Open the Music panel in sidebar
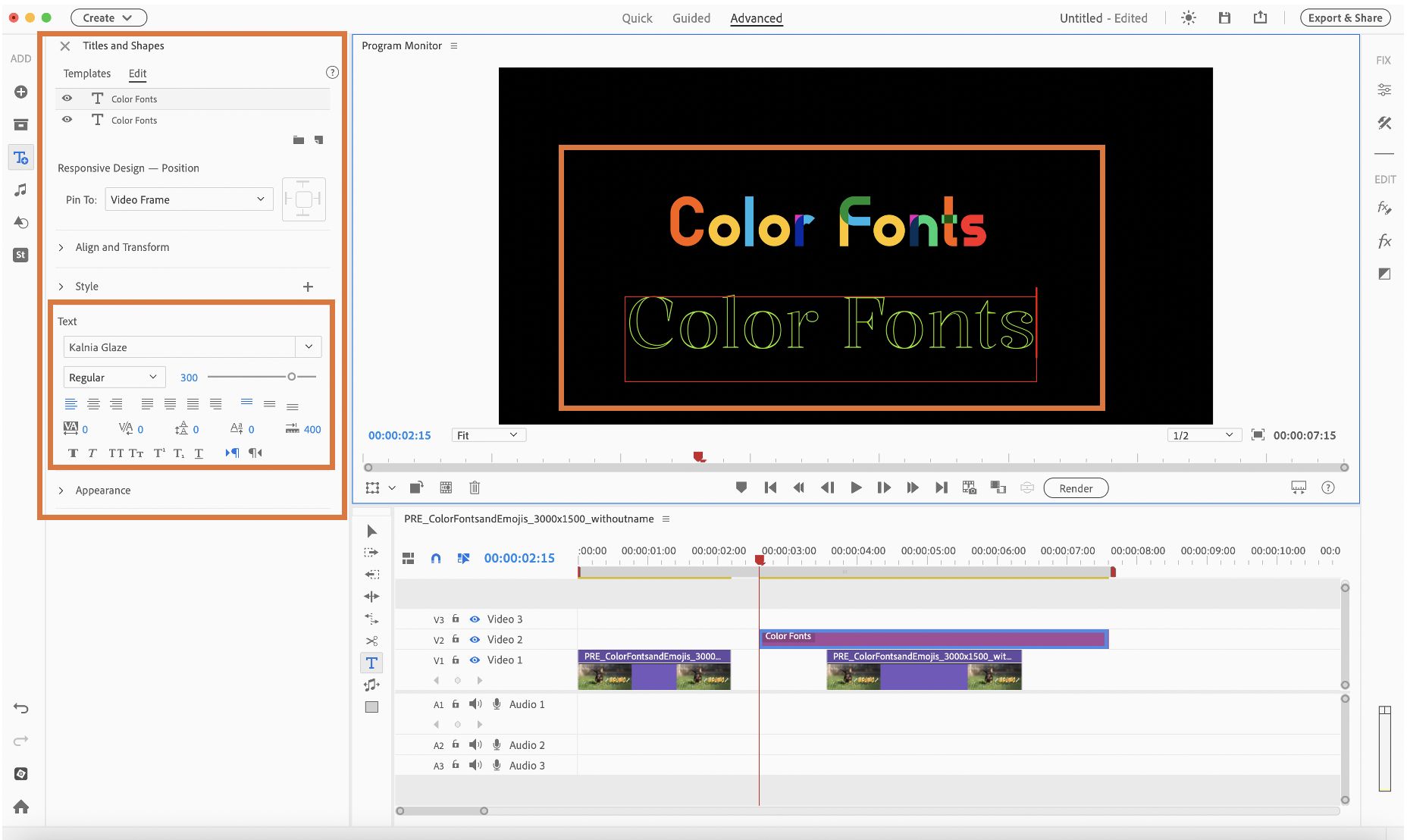 pos(21,190)
